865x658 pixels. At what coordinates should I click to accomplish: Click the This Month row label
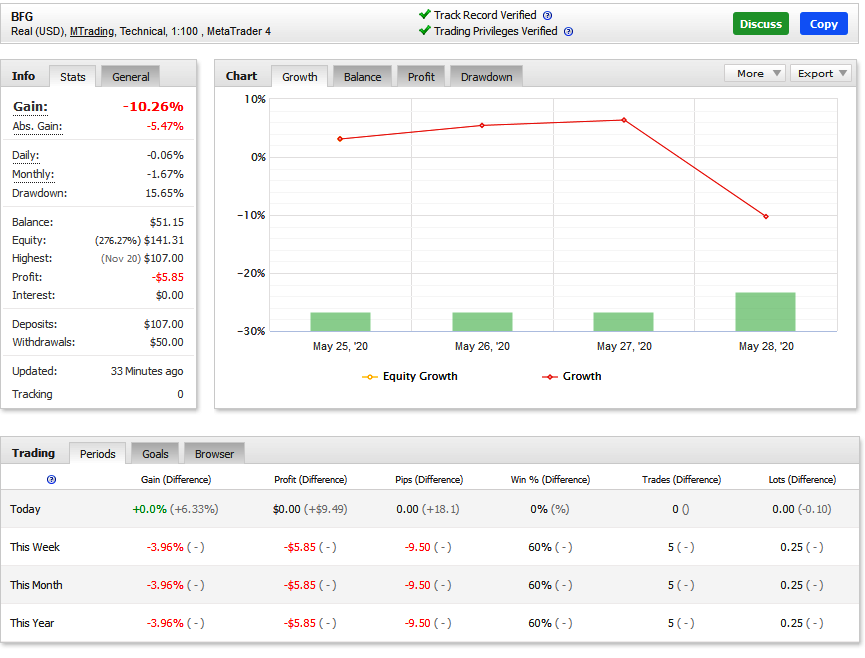(x=36, y=585)
